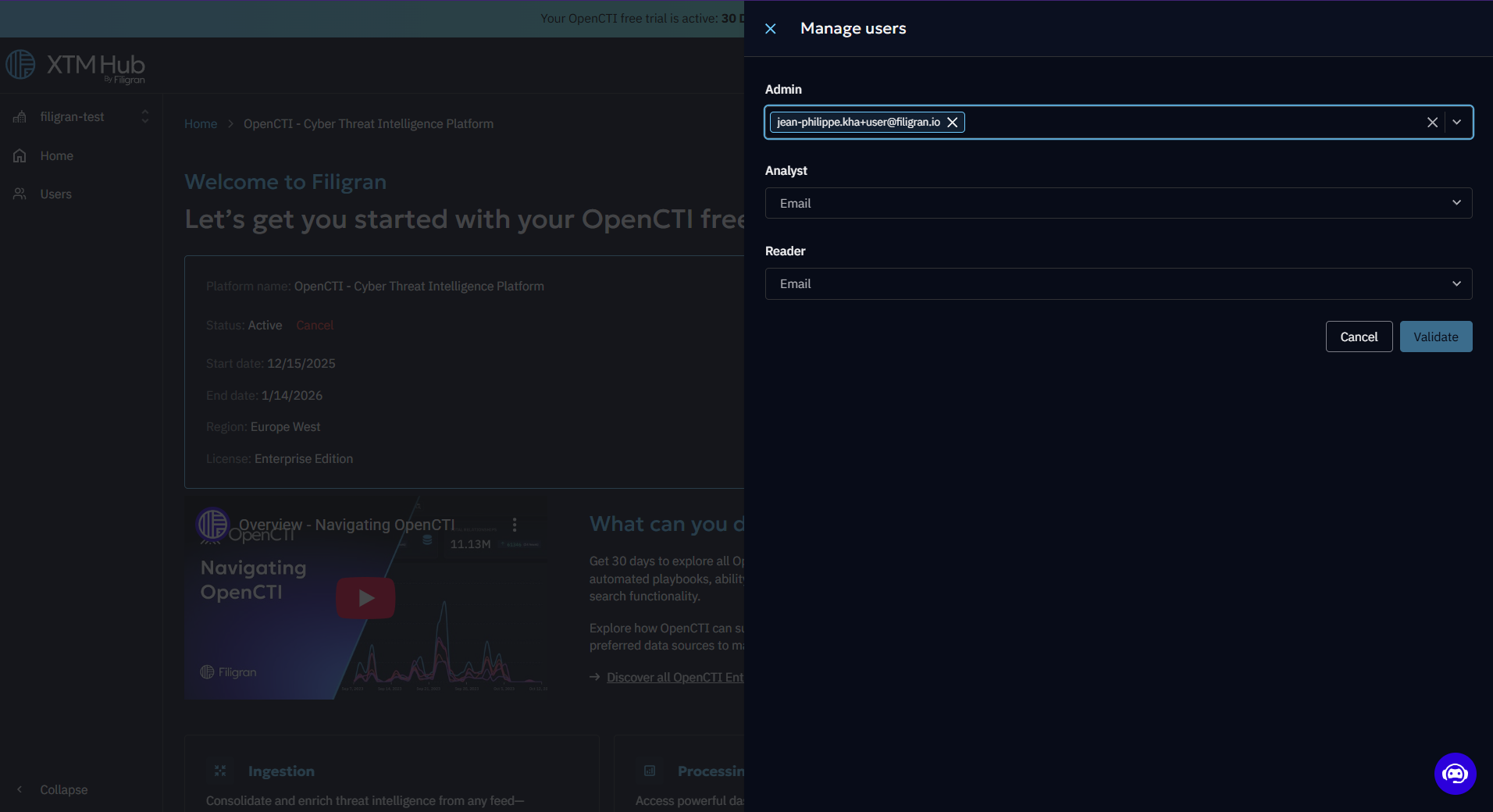Play the Navigating OpenCTI video
Image resolution: width=1493 pixels, height=812 pixels.
click(x=365, y=598)
